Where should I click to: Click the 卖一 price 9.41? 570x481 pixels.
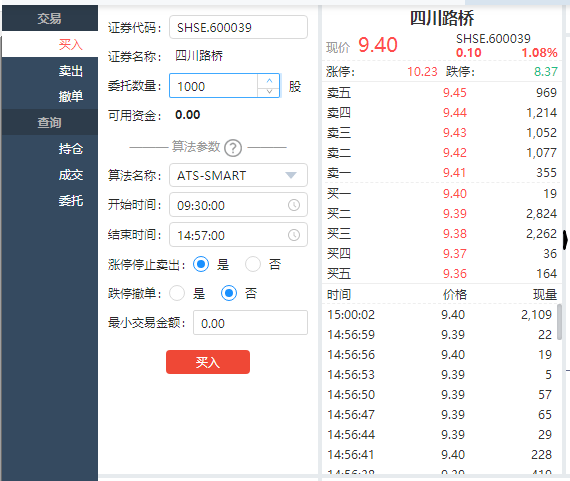pyautogui.click(x=454, y=173)
